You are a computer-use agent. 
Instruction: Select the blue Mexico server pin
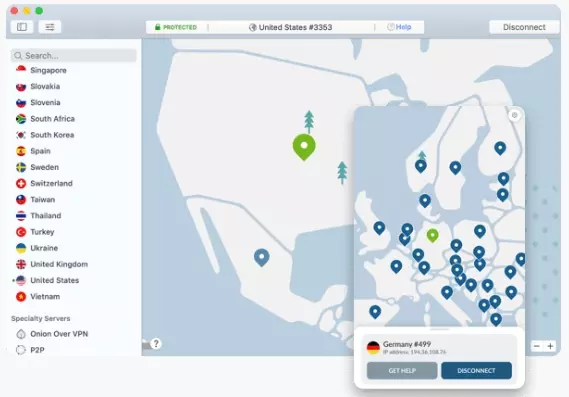[262, 258]
